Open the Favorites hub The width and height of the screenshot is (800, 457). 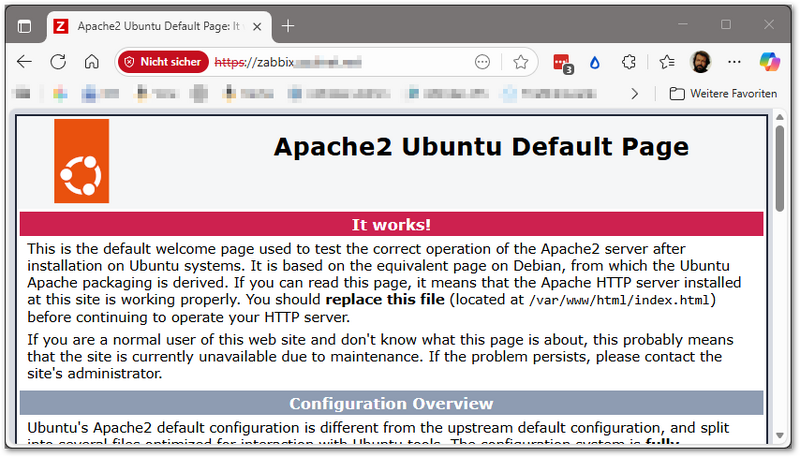pyautogui.click(x=667, y=62)
